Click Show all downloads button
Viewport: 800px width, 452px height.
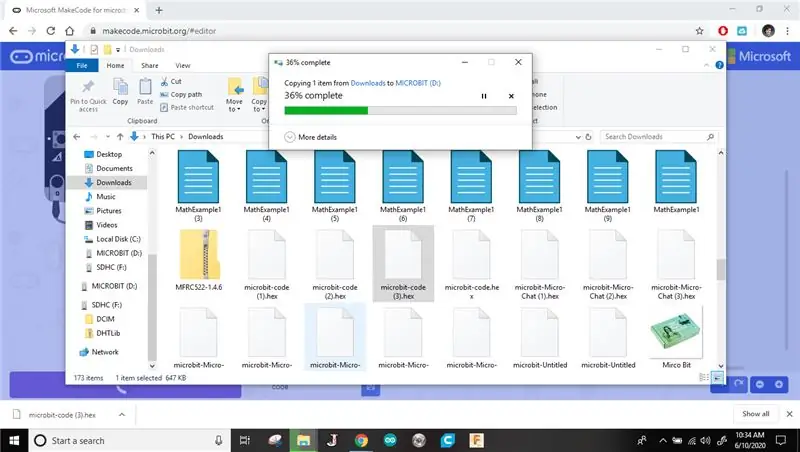click(756, 414)
